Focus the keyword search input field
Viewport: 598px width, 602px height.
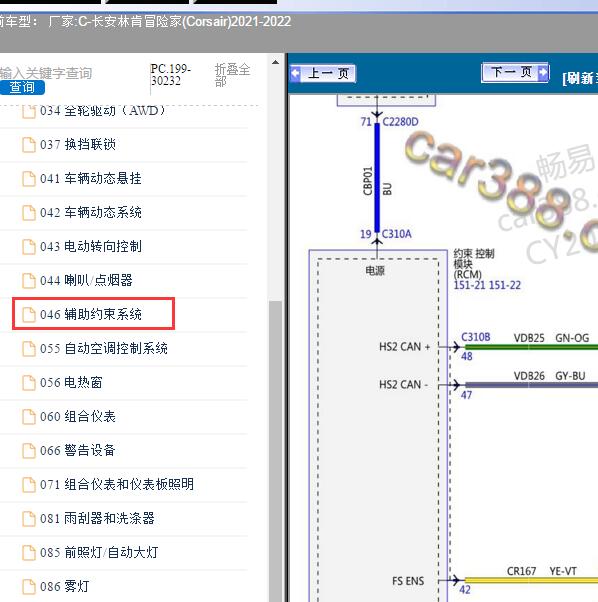tap(46, 73)
